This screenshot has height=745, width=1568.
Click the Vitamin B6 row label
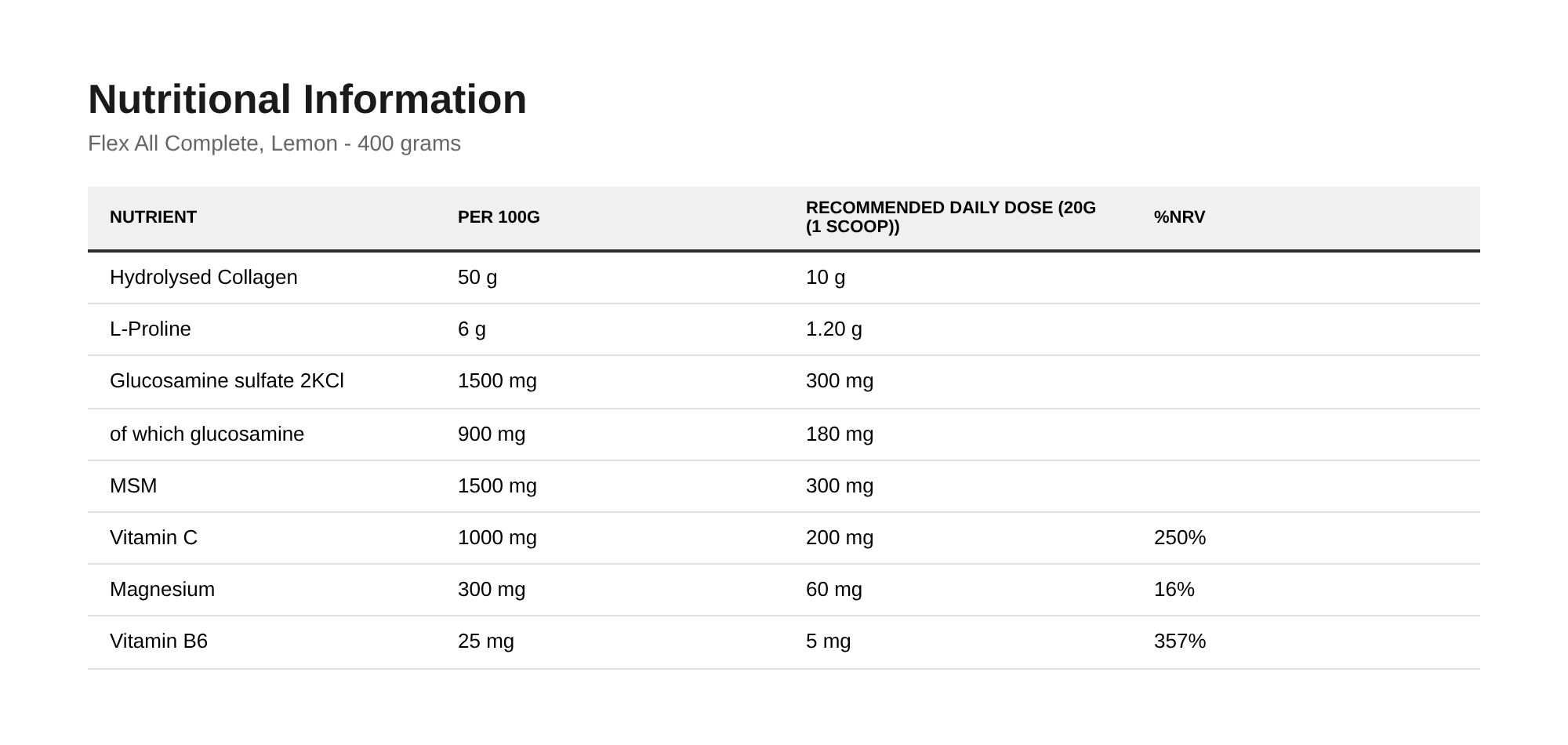(x=158, y=641)
